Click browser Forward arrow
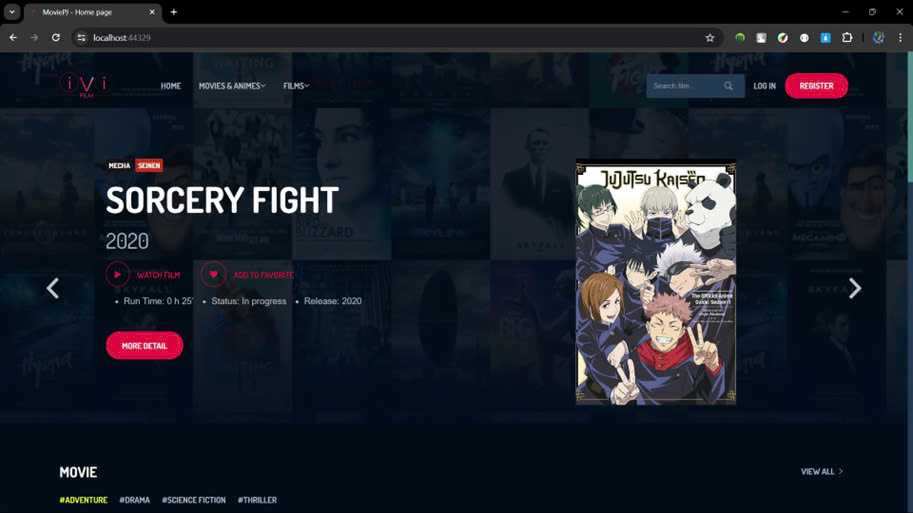Viewport: 913px width, 513px height. (x=34, y=37)
